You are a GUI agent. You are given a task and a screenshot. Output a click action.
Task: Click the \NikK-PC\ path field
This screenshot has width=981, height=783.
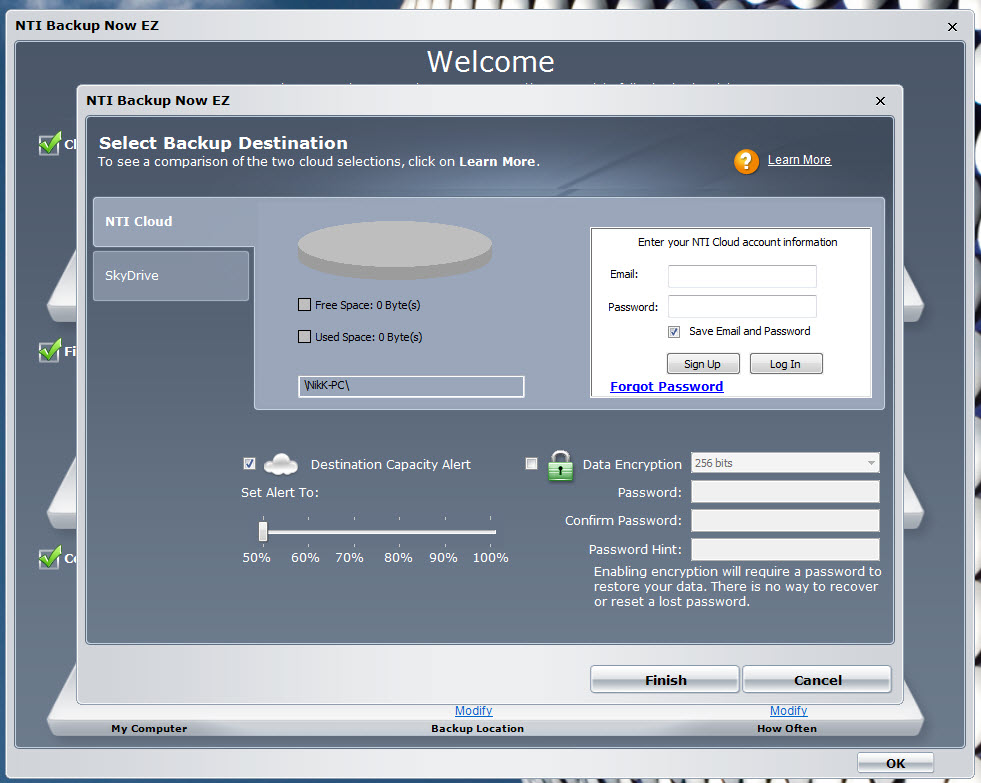pos(411,386)
